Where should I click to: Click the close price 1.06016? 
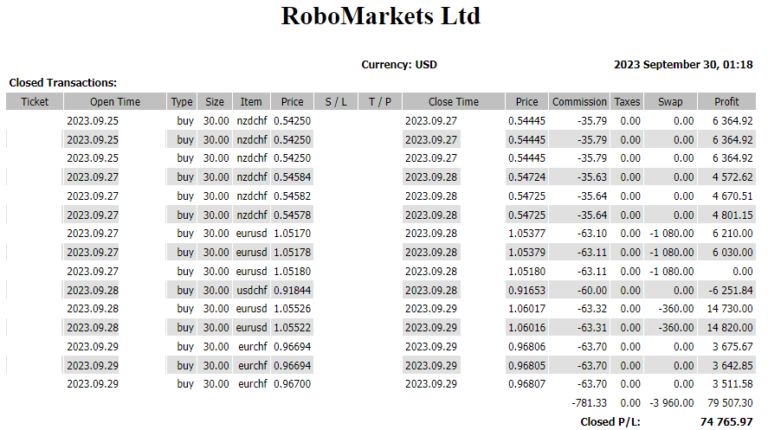tap(527, 328)
